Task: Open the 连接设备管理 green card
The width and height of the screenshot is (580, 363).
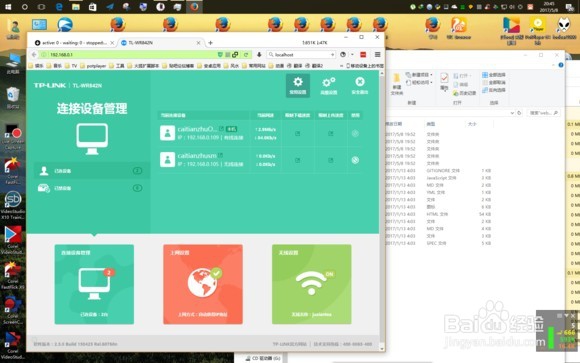Action: pos(94,284)
